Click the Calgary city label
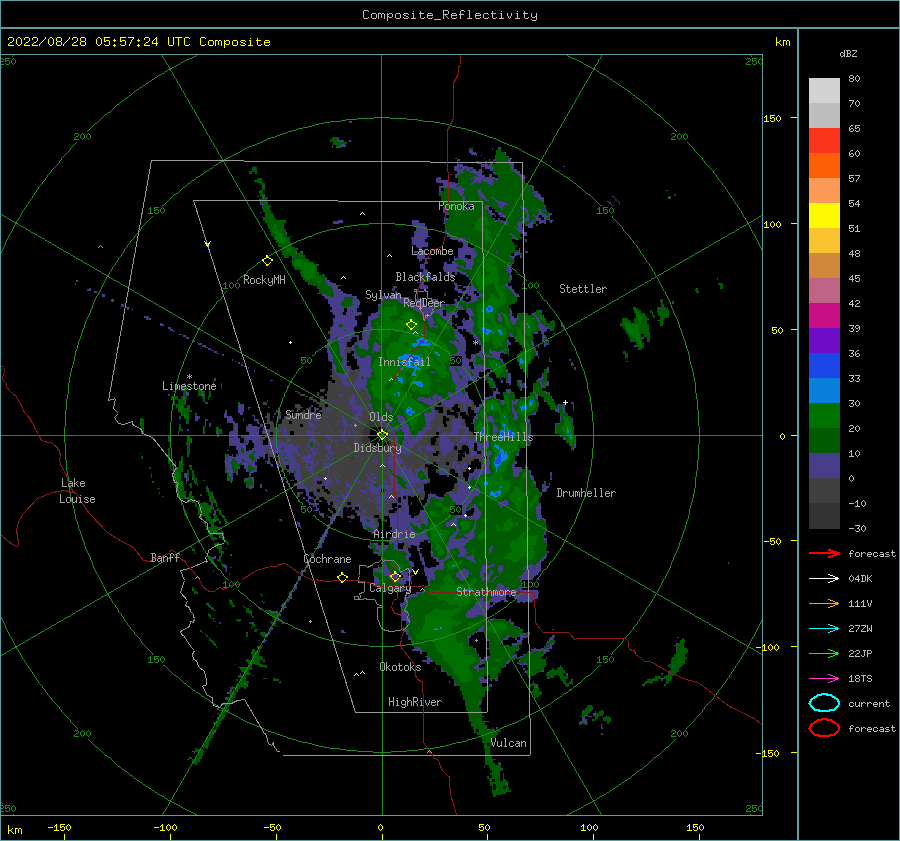 point(390,588)
